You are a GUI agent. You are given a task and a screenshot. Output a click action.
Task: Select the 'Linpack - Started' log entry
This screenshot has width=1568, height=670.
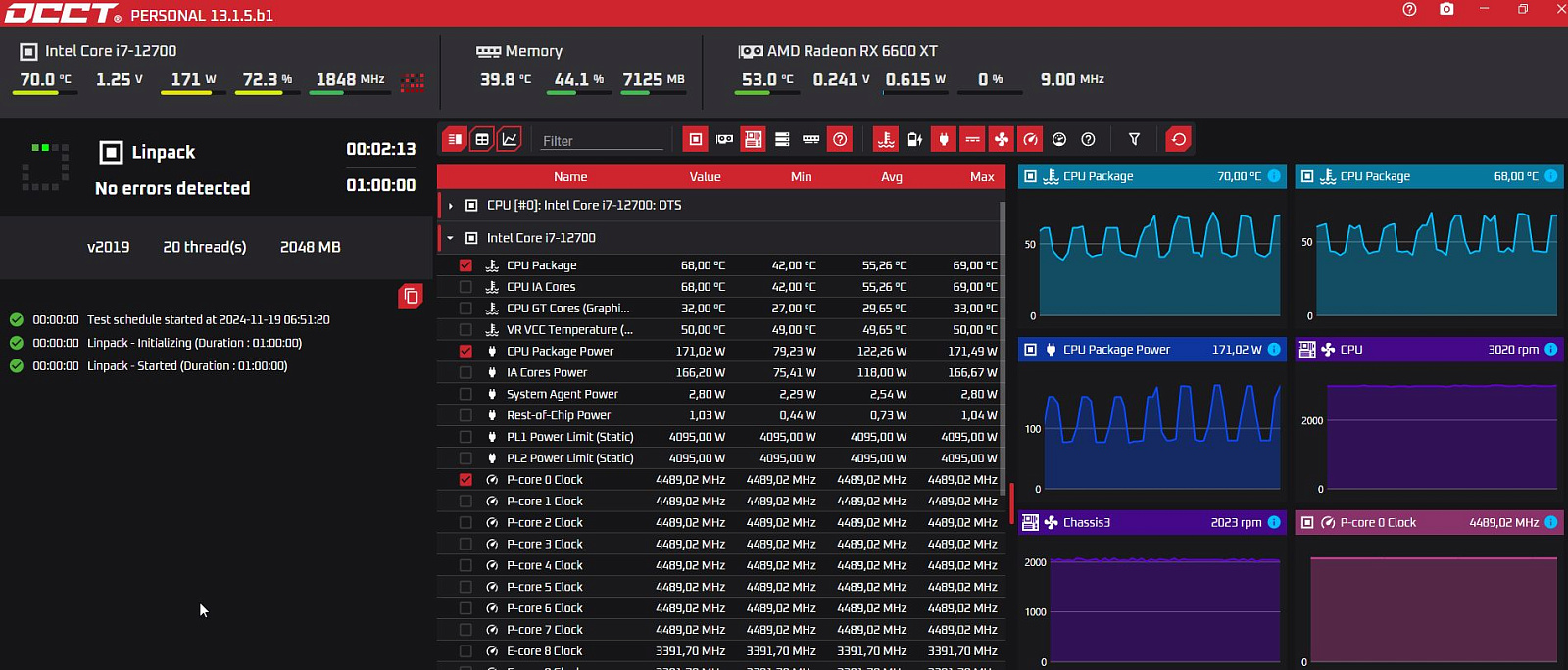coord(187,366)
